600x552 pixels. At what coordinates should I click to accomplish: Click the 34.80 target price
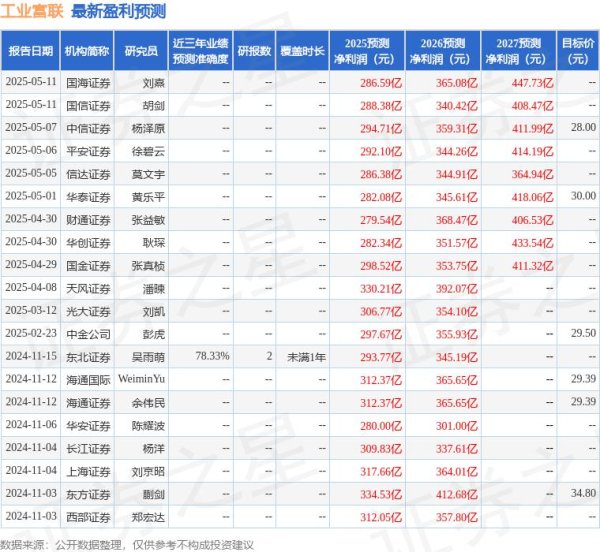click(x=584, y=493)
